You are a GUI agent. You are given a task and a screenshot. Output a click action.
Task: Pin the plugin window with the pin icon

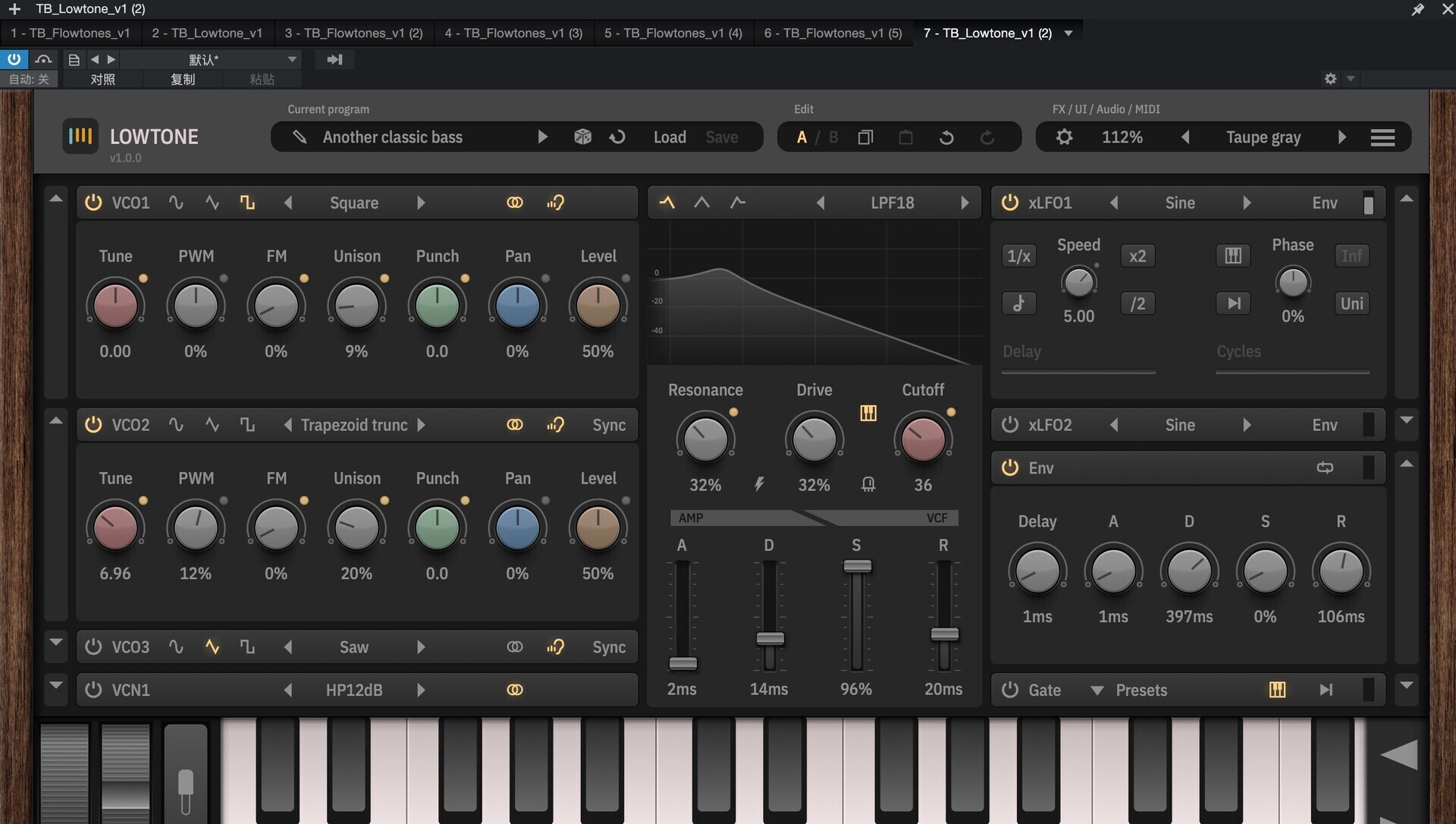pyautogui.click(x=1417, y=9)
